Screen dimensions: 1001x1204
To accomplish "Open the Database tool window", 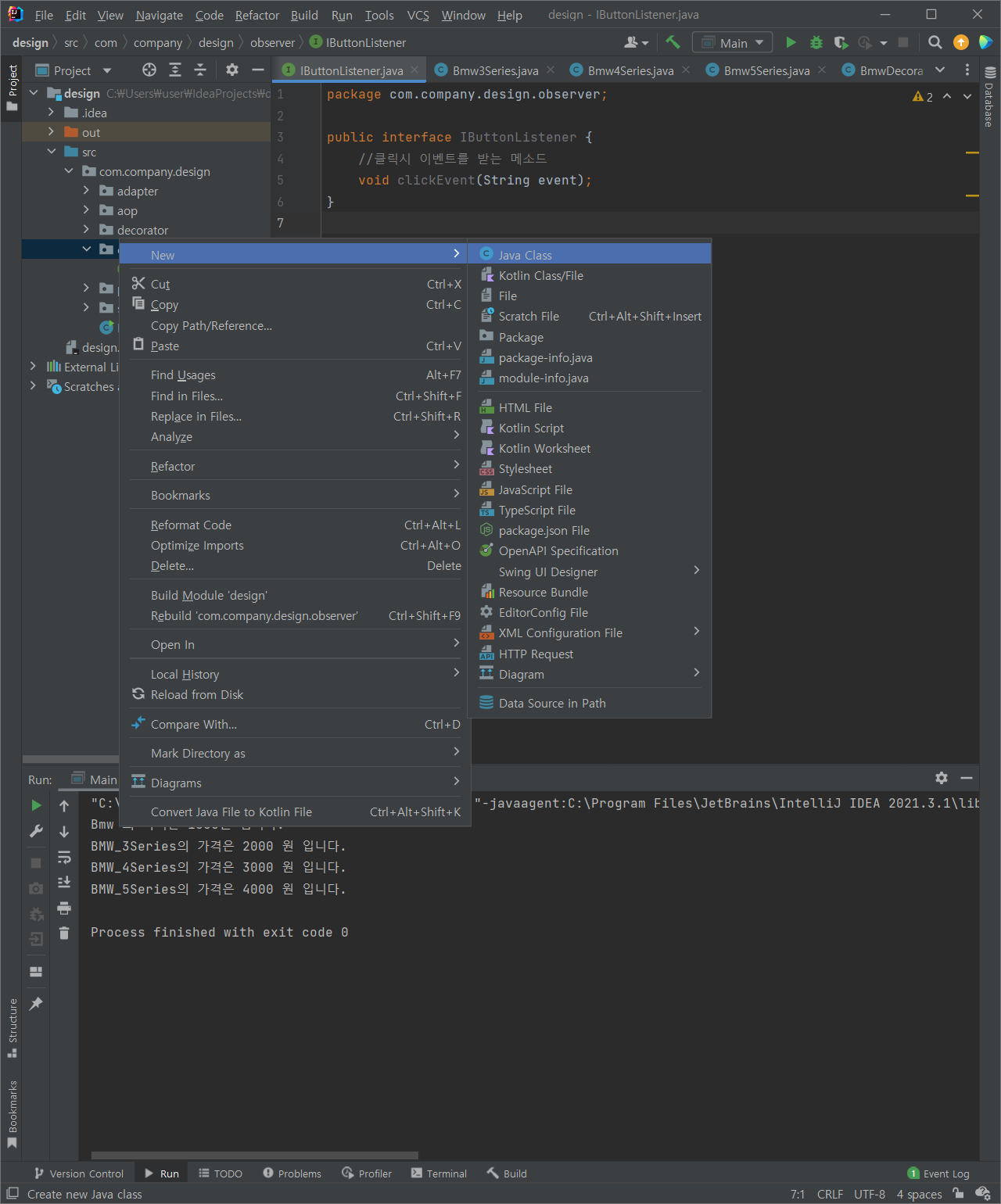I will coord(989,98).
